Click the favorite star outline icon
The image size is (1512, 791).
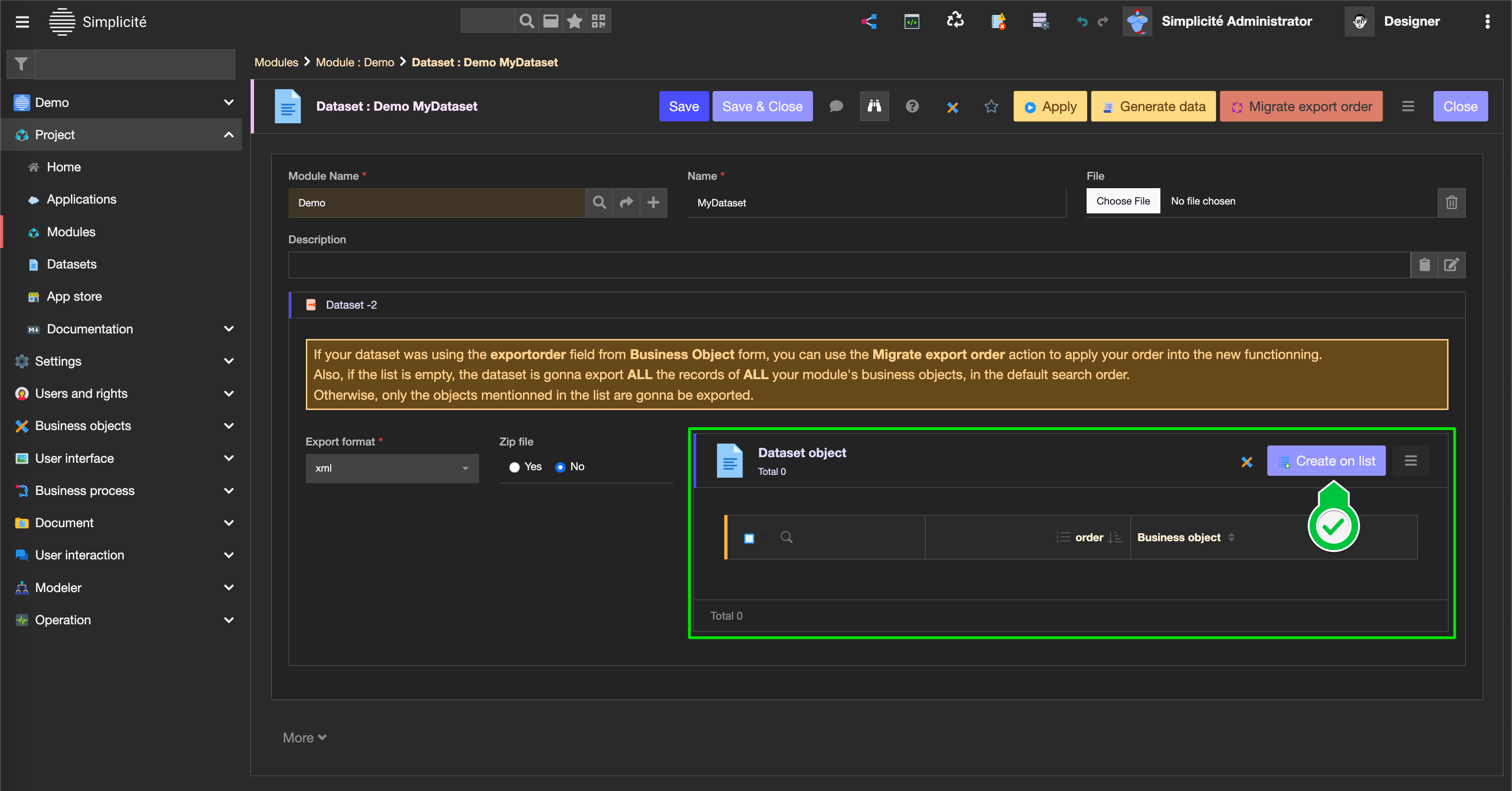991,106
